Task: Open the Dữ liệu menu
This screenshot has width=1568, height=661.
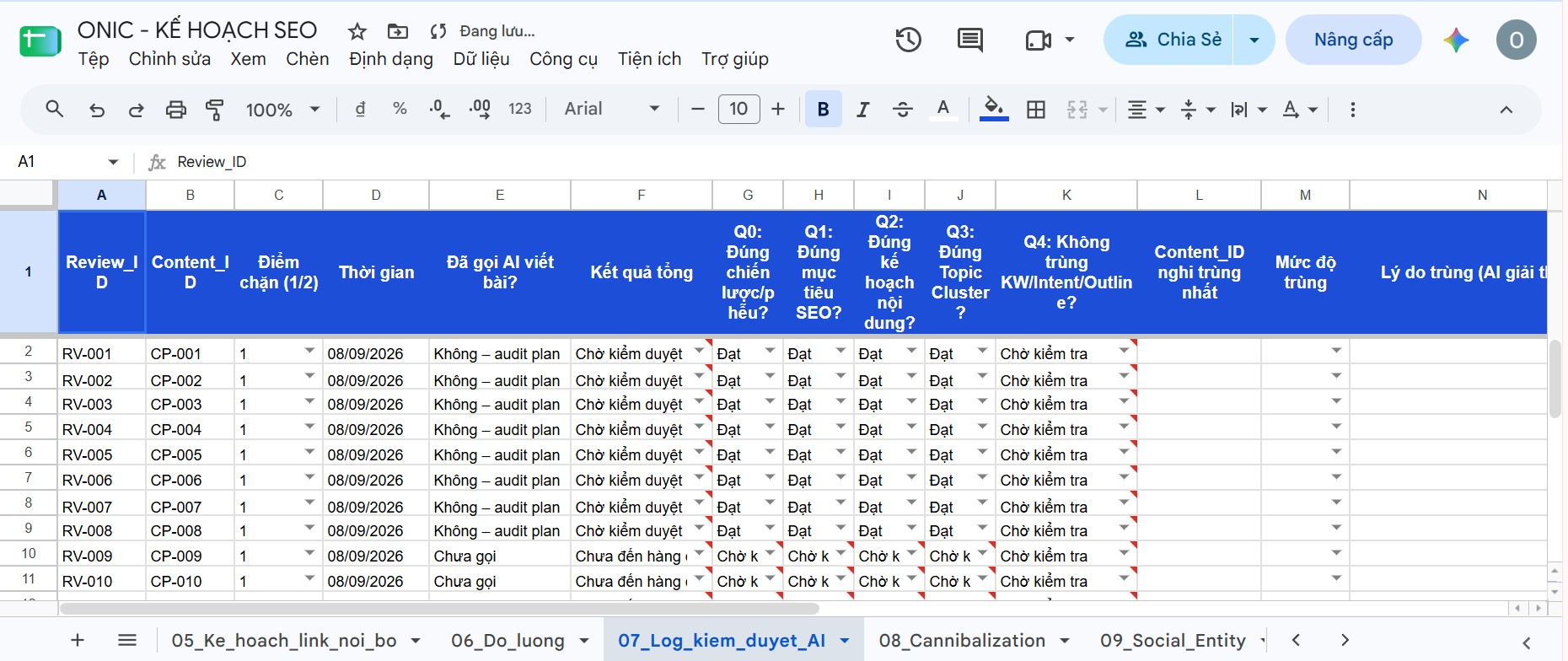Action: pos(481,59)
